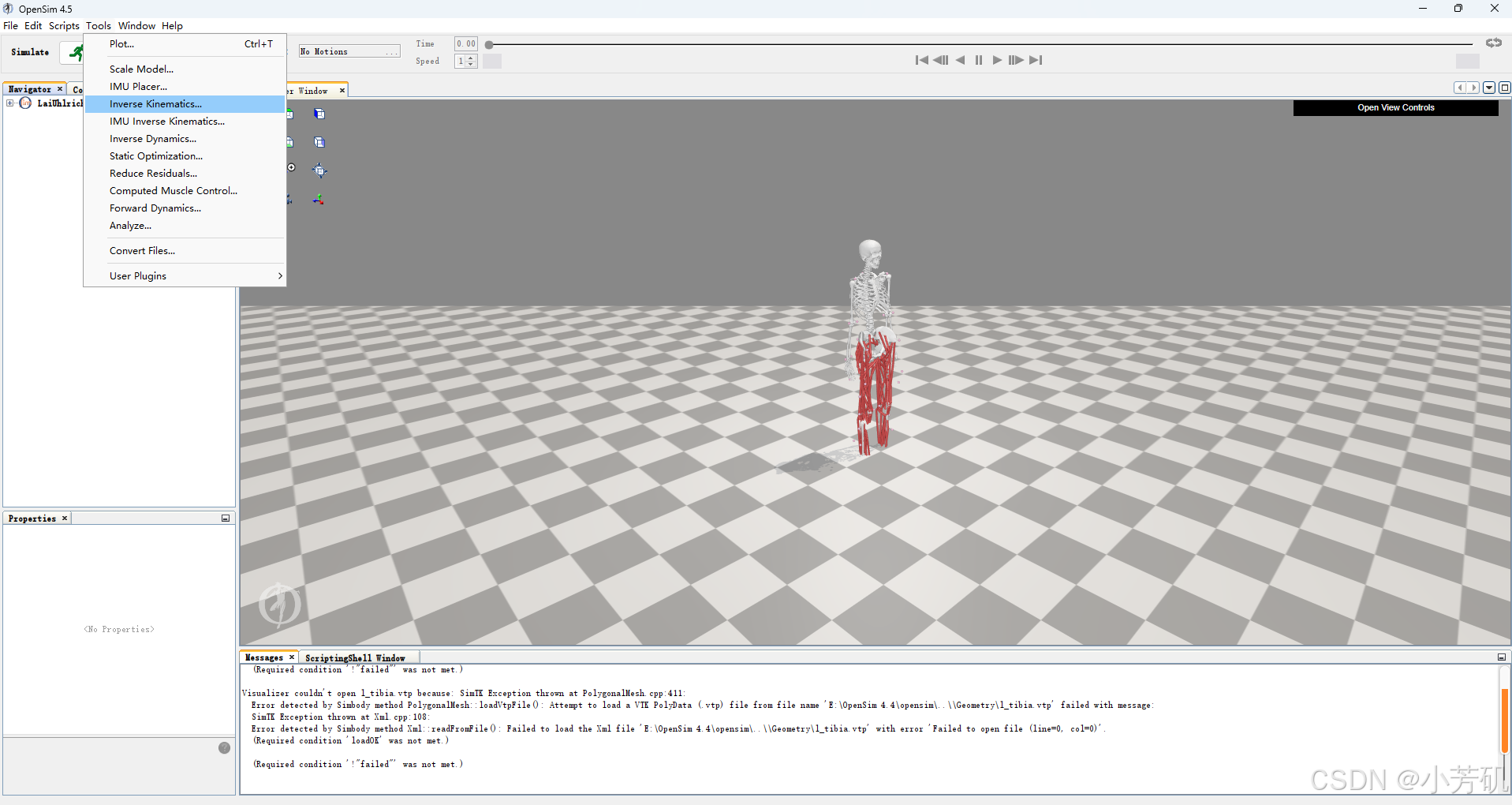1512x805 pixels.
Task: Click the zoom-to-fit circular icon in view toolbar
Action: pos(291,167)
